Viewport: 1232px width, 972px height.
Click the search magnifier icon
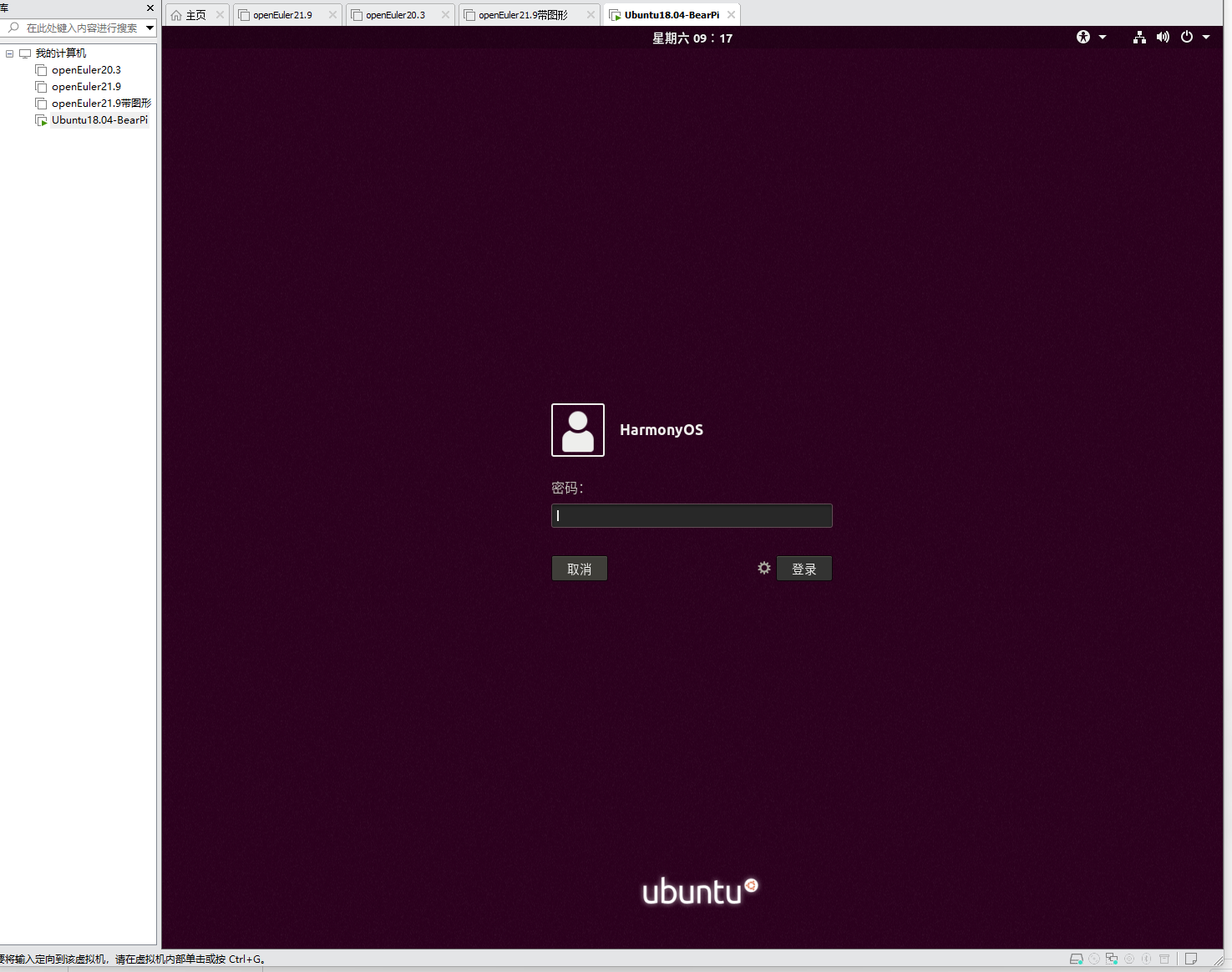[13, 28]
